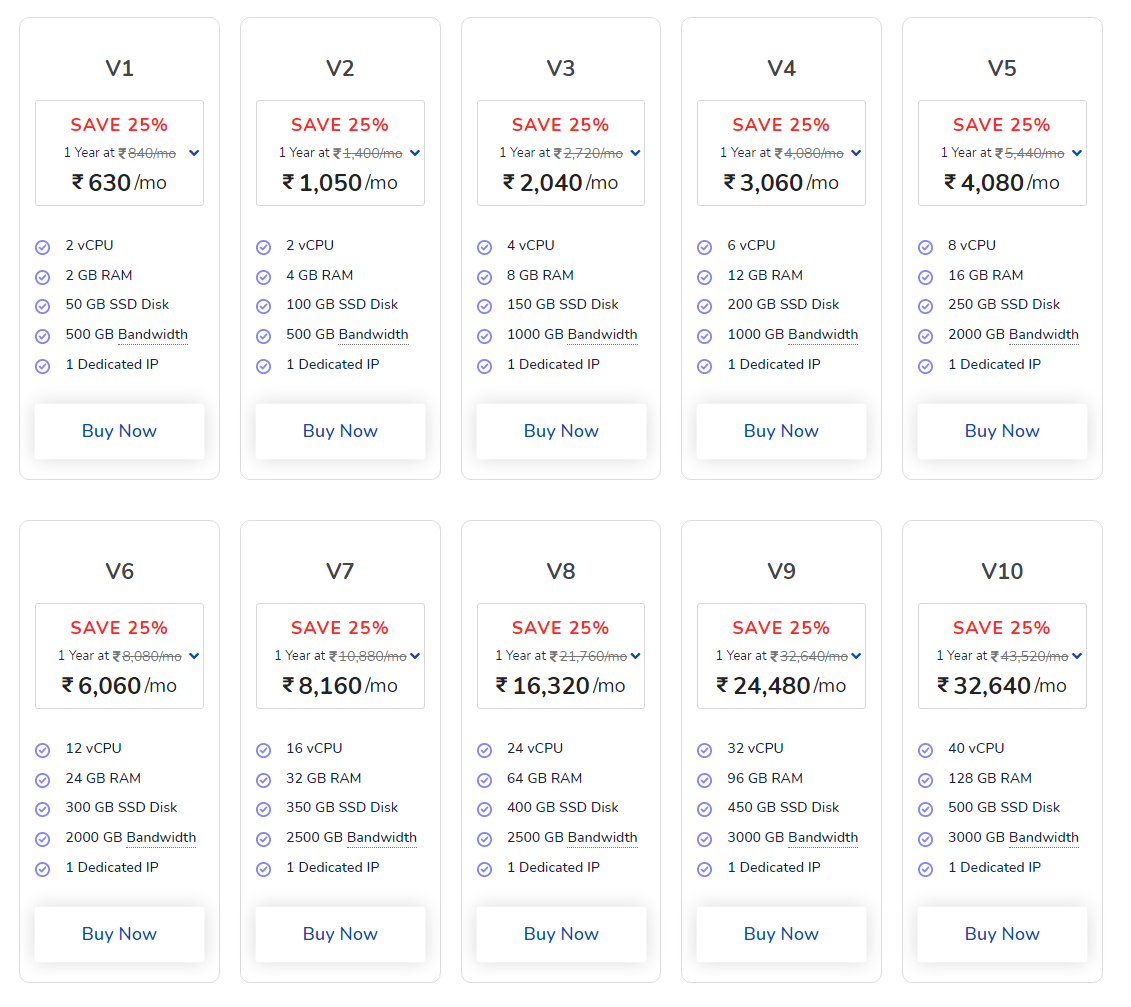Expand the V4 plan duration selector

856,153
